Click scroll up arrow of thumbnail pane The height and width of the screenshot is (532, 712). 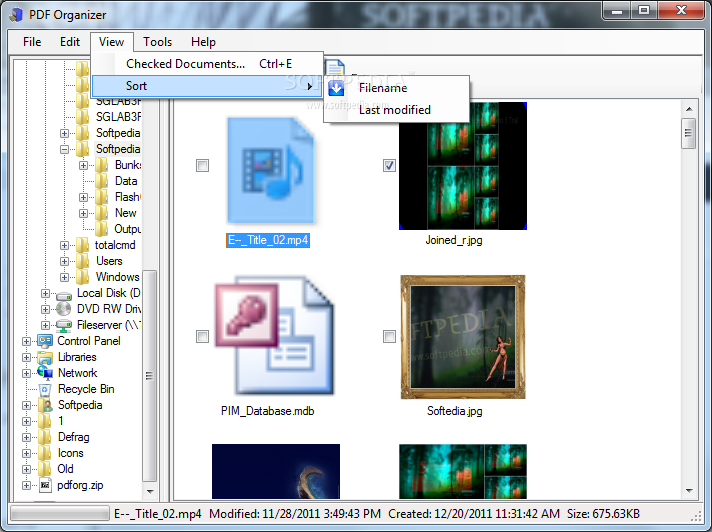[x=689, y=109]
